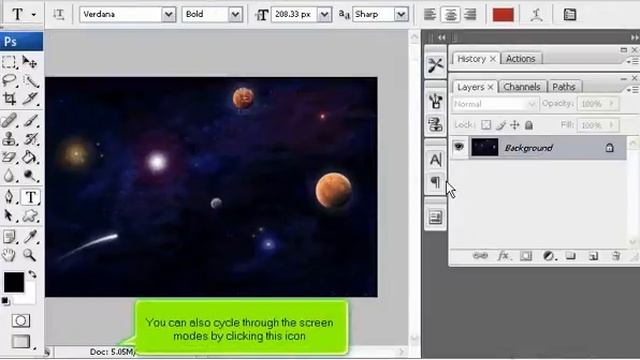The image size is (640, 360).
Task: Center the text alignment
Action: tap(450, 15)
